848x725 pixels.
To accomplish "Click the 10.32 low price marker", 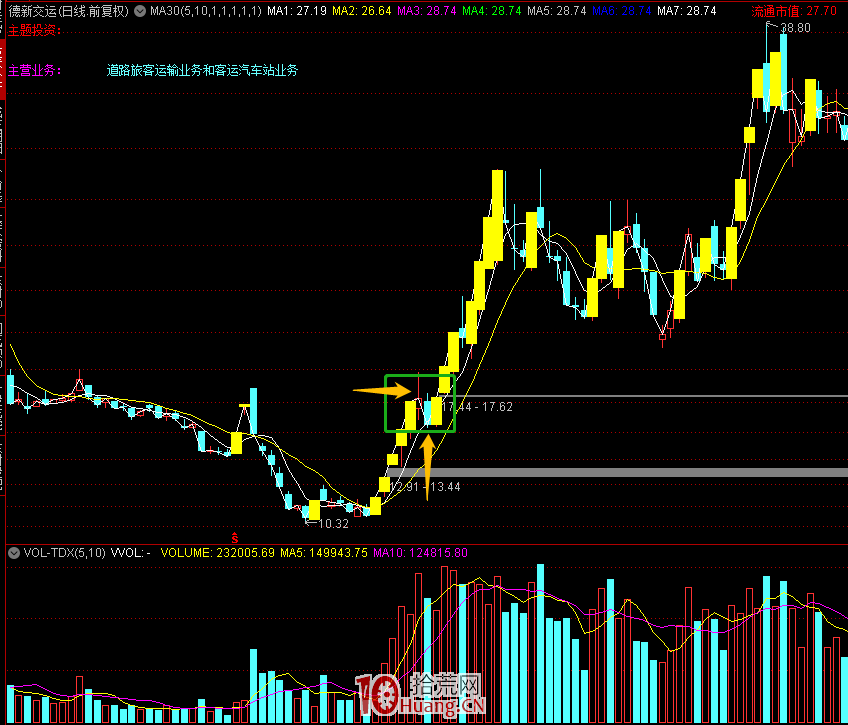I will click(x=334, y=524).
